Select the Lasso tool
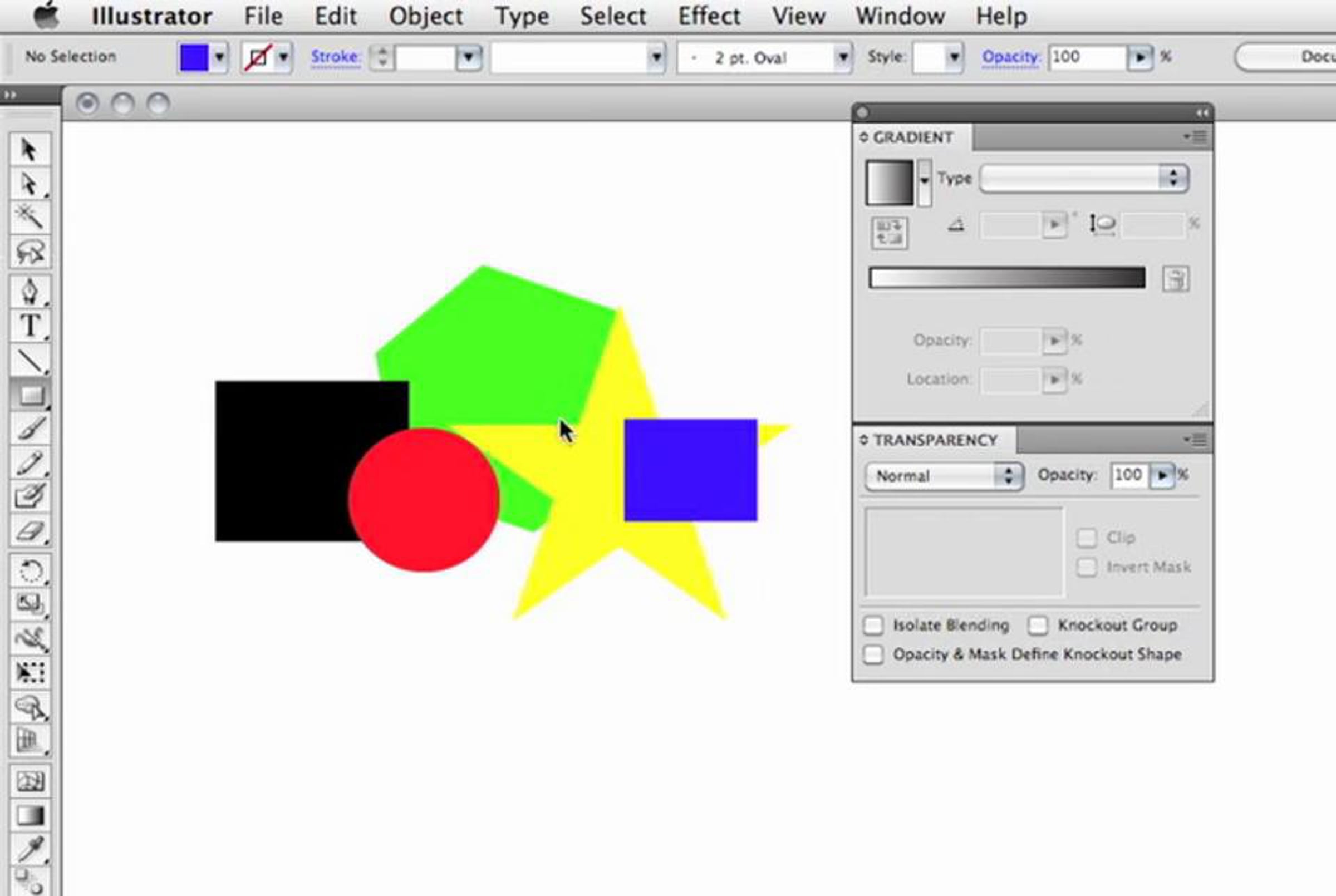Image resolution: width=1336 pixels, height=896 pixels. coord(30,252)
